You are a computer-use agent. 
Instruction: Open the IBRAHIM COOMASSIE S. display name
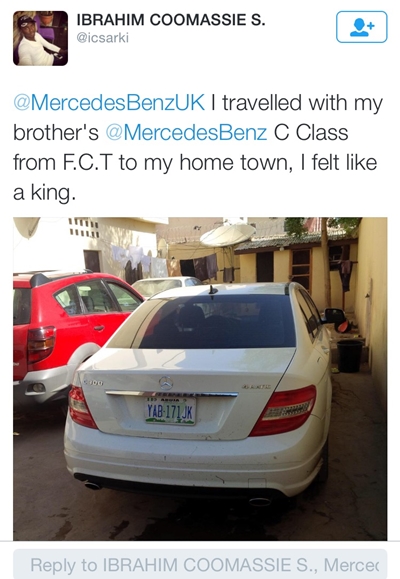pos(171,20)
